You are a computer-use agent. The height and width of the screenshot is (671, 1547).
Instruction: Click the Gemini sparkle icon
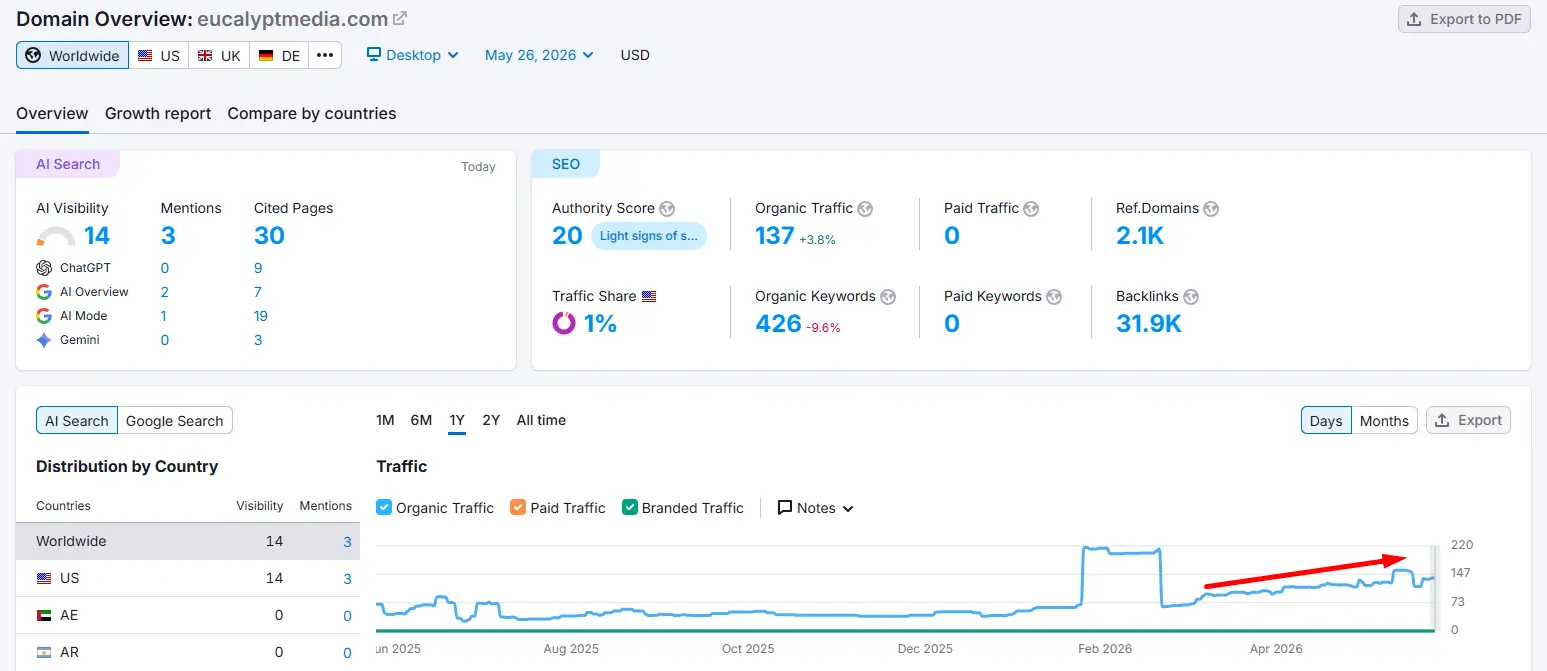tap(44, 340)
